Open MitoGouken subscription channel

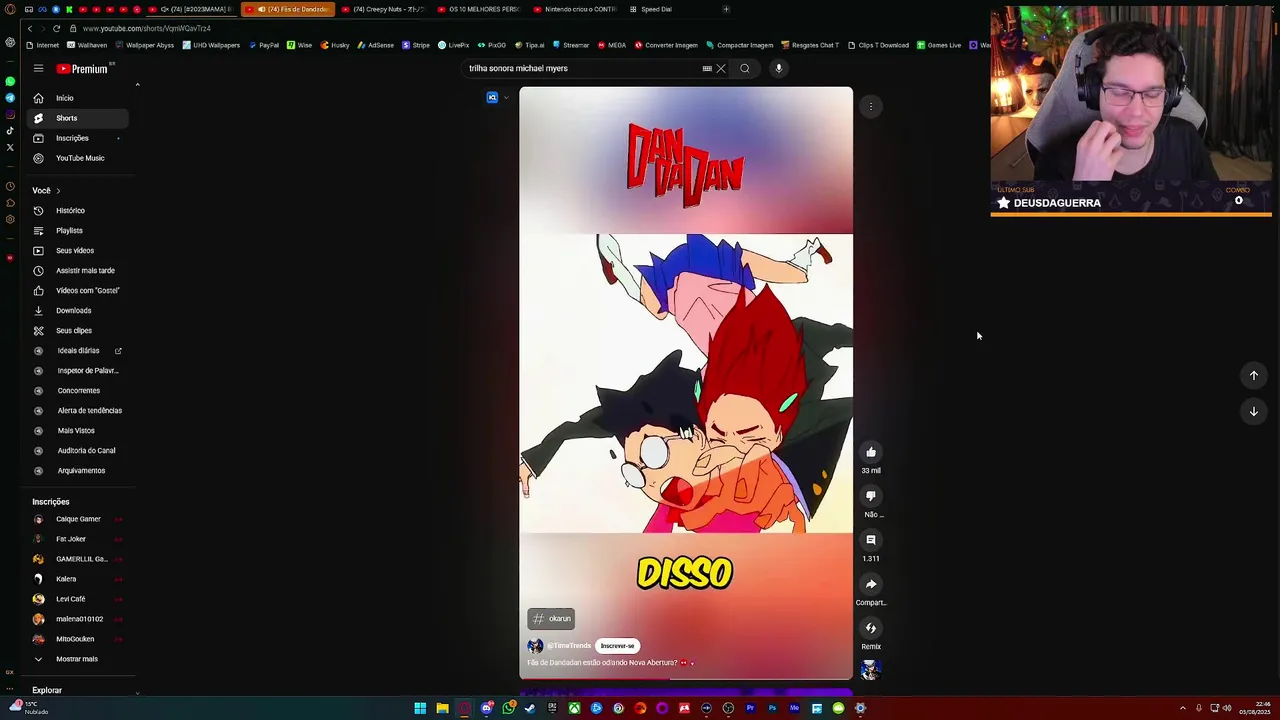point(78,639)
